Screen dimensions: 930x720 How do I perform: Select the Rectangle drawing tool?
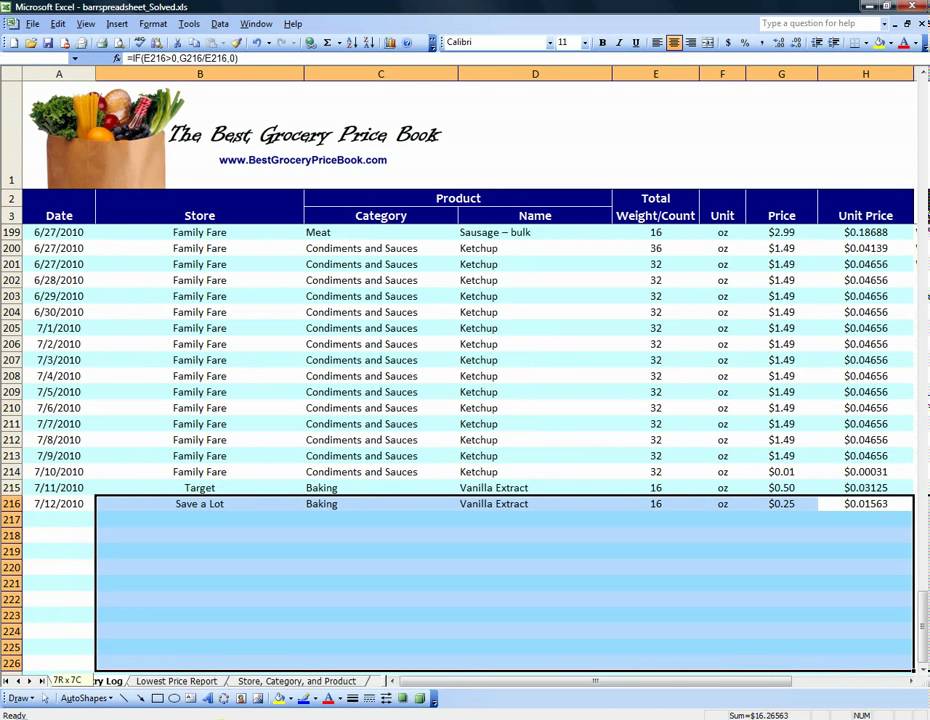(x=157, y=699)
